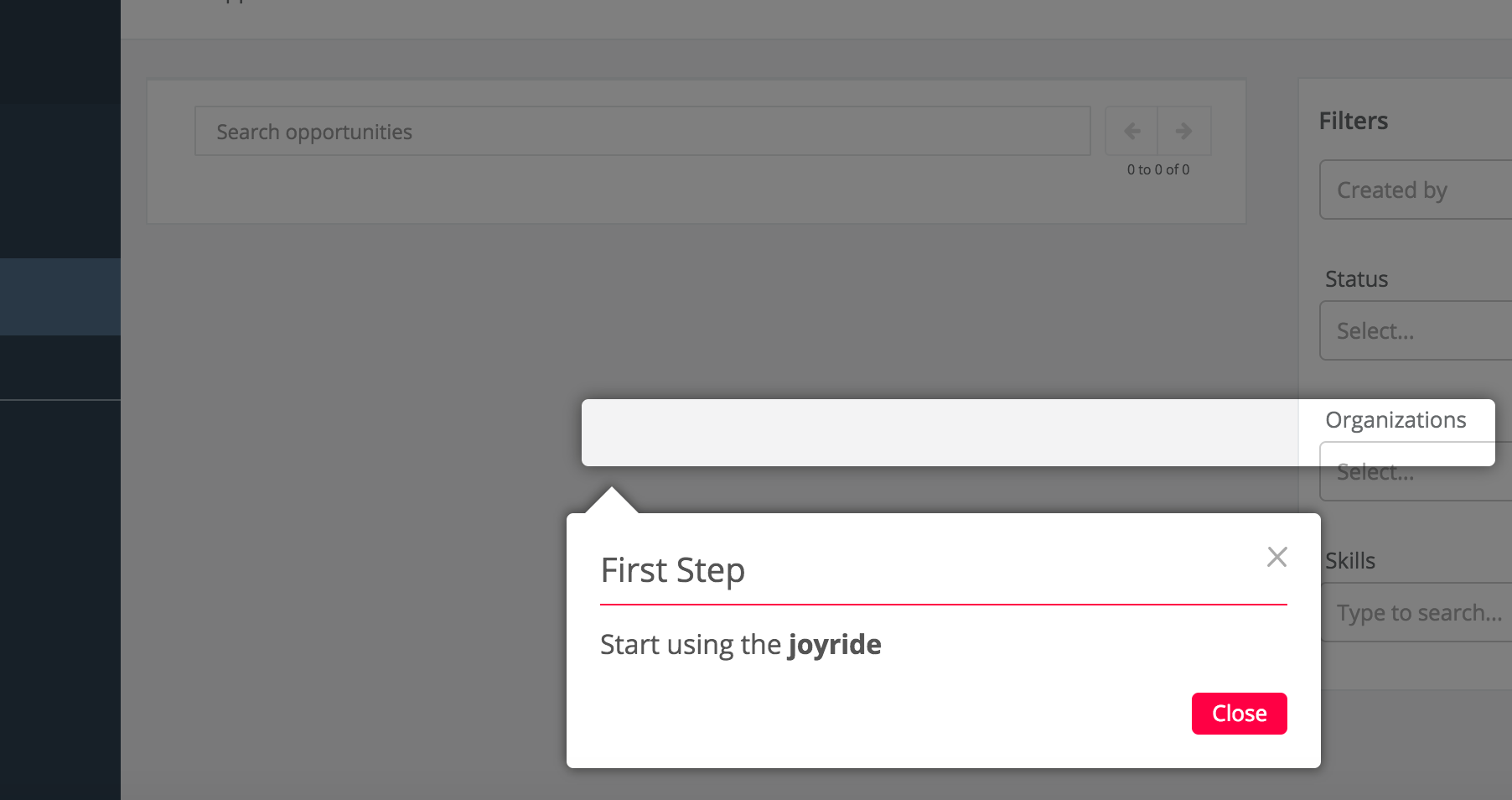Select the highlighted step bar above the tooltip
1512x800 pixels.
[x=939, y=432]
